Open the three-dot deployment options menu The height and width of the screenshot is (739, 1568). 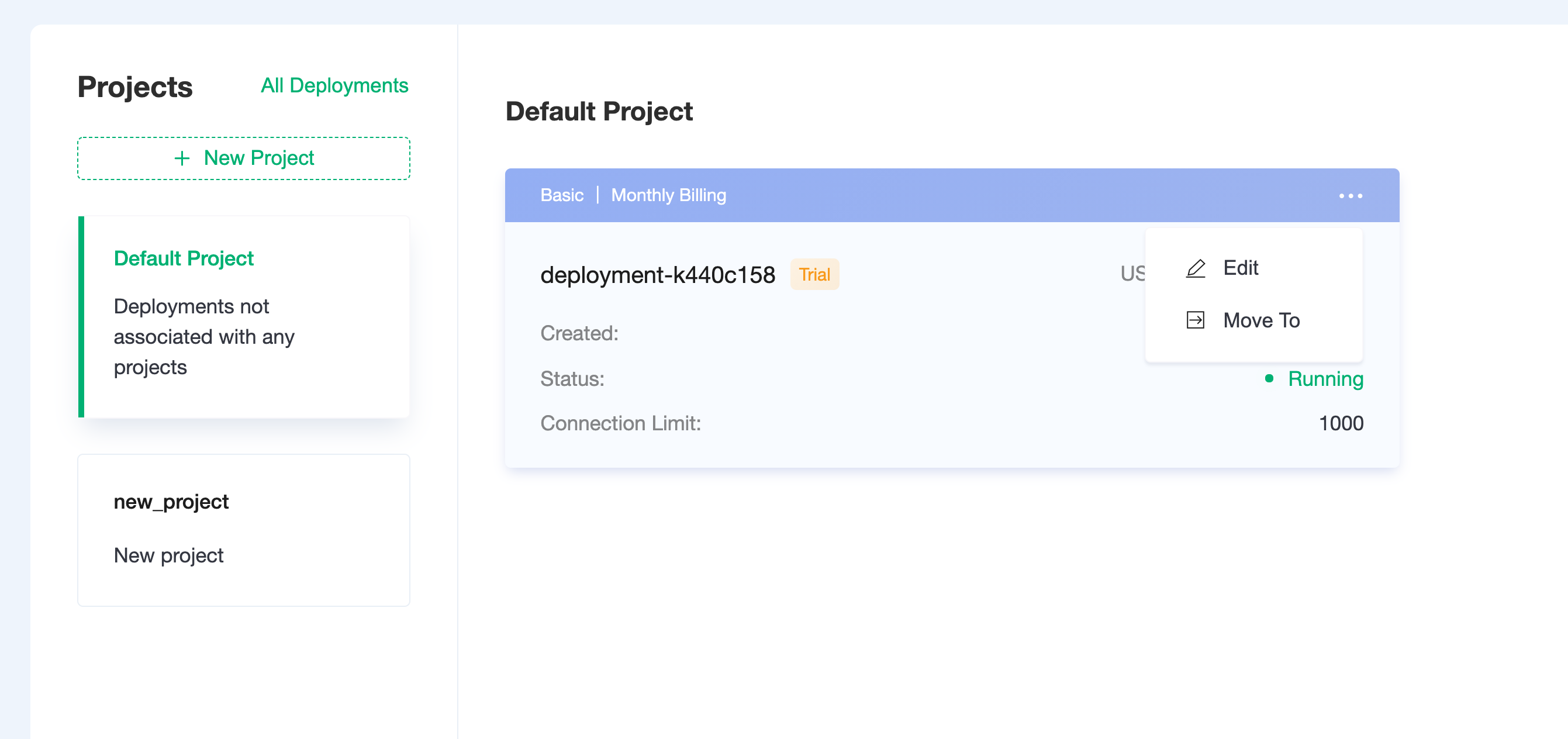[x=1350, y=195]
